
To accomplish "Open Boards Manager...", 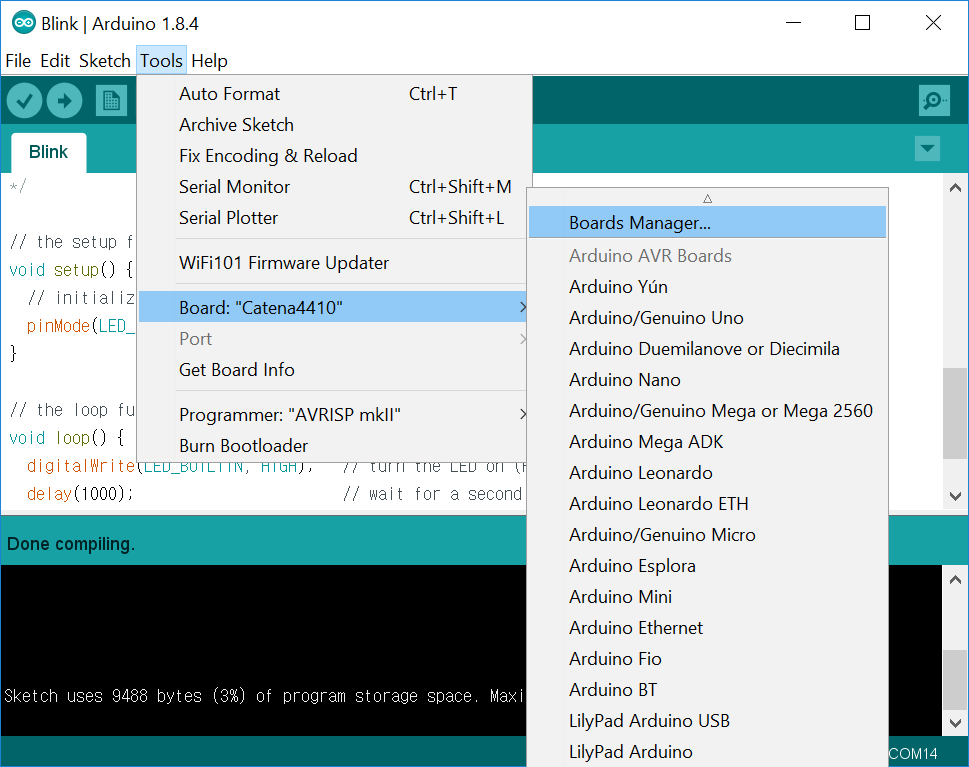I will pyautogui.click(x=707, y=222).
